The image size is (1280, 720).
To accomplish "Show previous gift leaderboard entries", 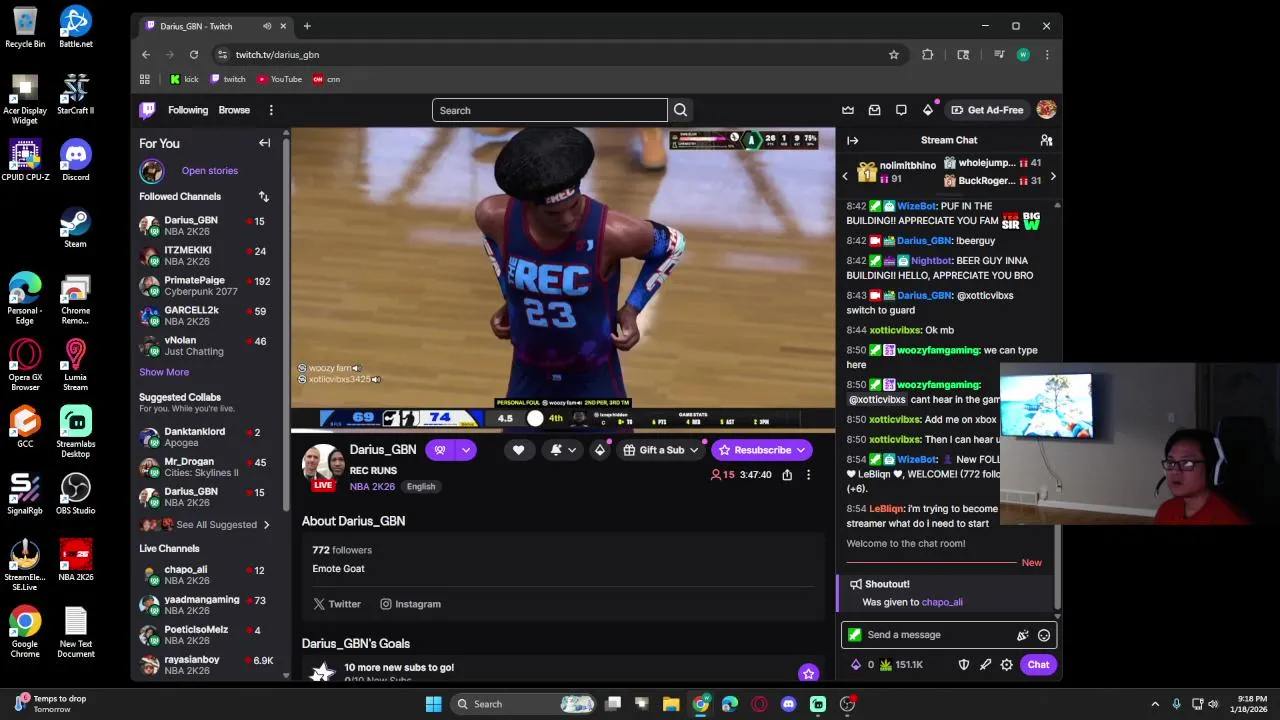I will [845, 177].
